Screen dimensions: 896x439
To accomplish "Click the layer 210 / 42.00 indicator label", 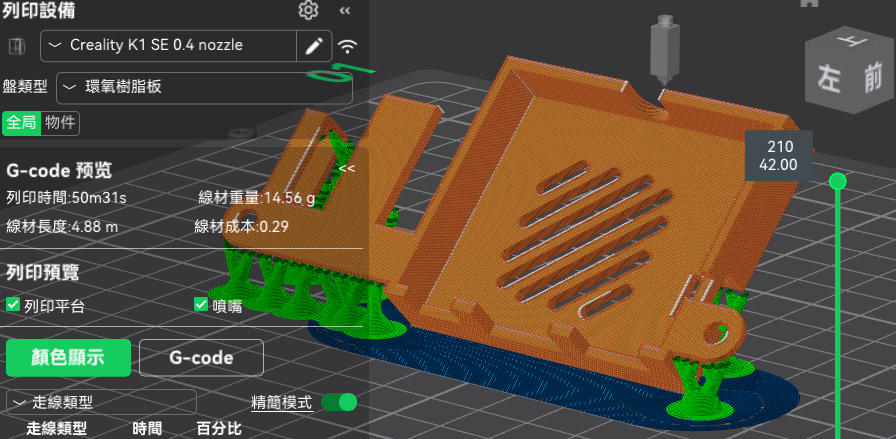I will 779,155.
